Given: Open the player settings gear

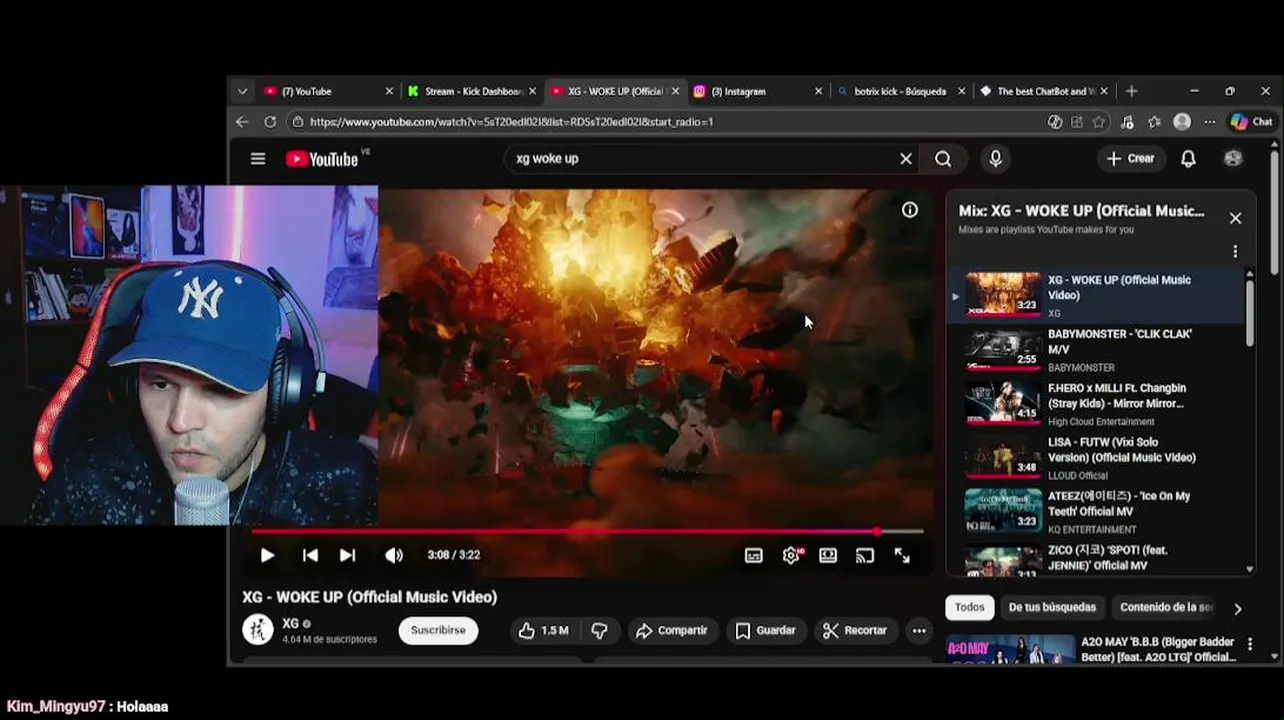Looking at the screenshot, I should tap(791, 555).
